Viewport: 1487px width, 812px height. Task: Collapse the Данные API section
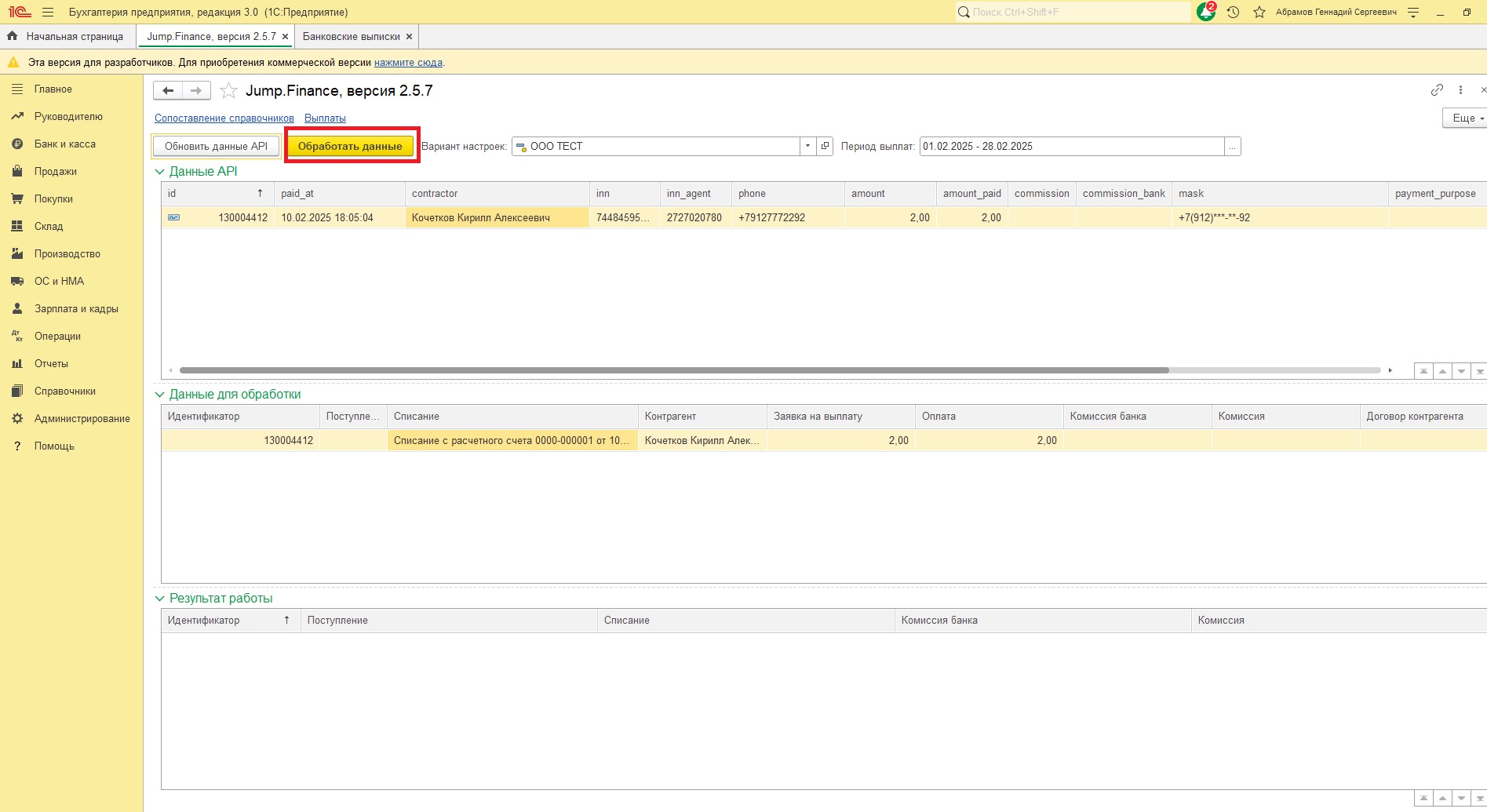coord(160,172)
